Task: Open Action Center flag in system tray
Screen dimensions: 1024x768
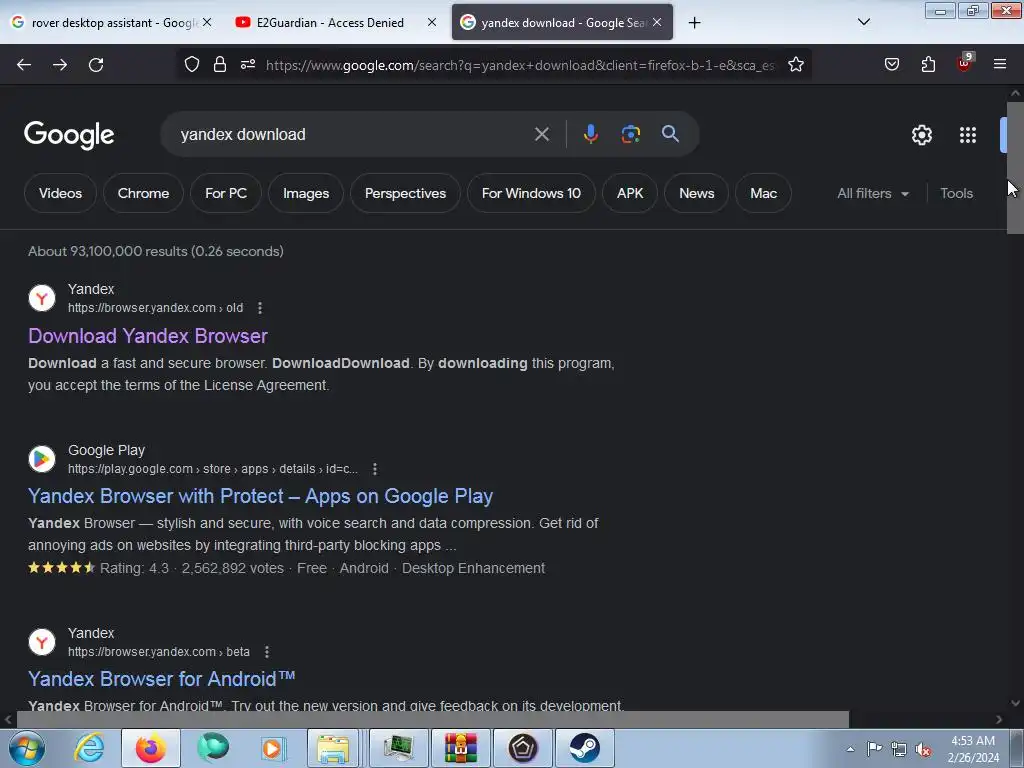Action: click(x=874, y=748)
